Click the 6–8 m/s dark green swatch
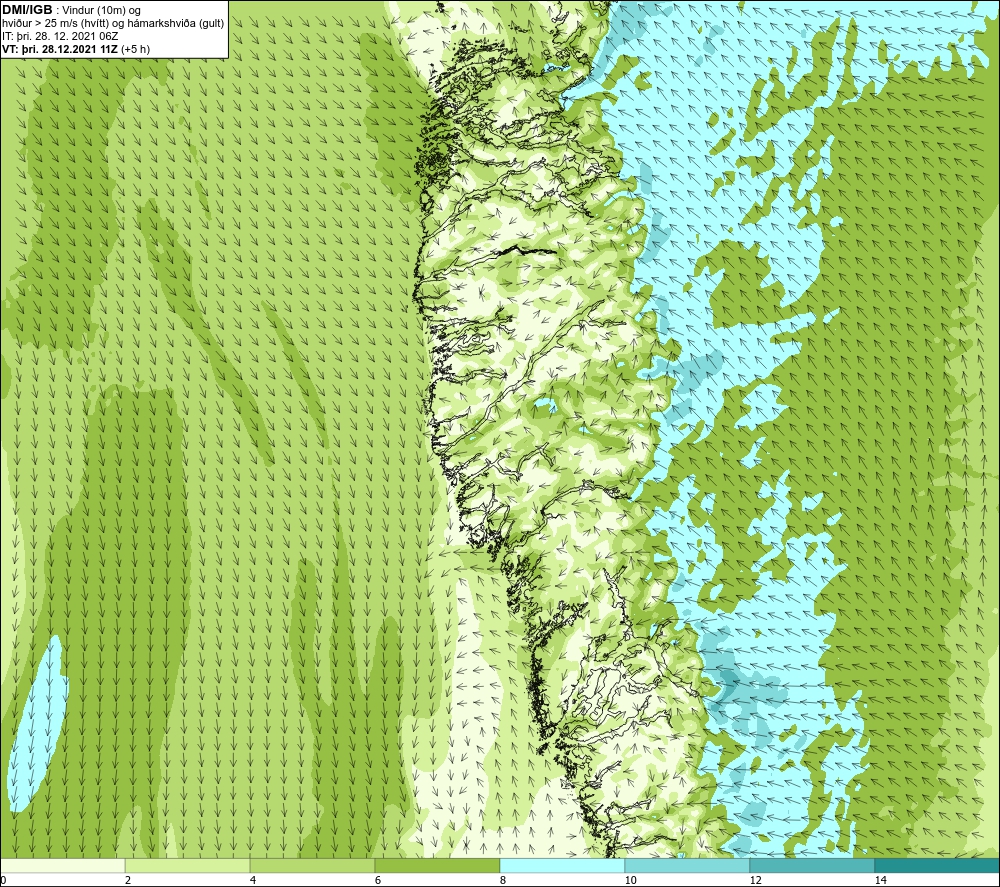The width and height of the screenshot is (1000, 887). coord(438,865)
